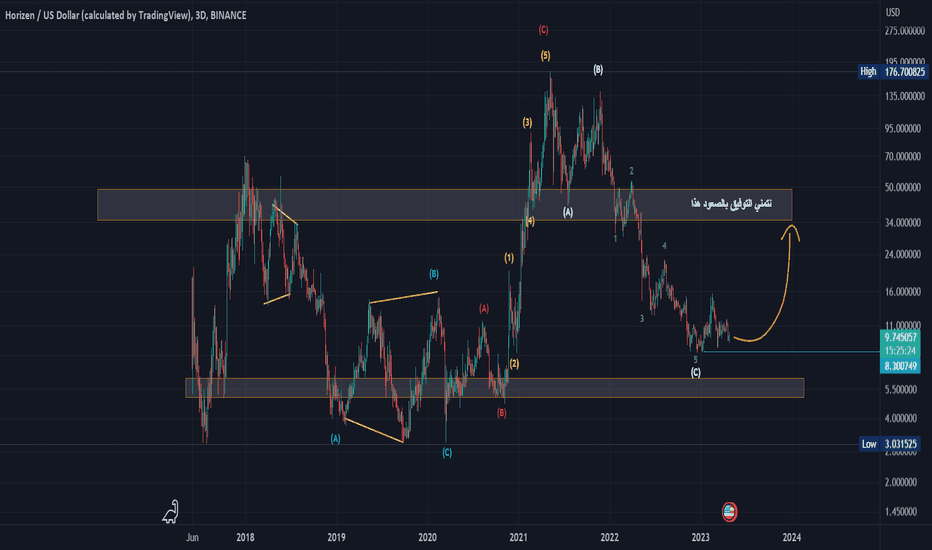Click the Jun label on time axis

[192, 538]
